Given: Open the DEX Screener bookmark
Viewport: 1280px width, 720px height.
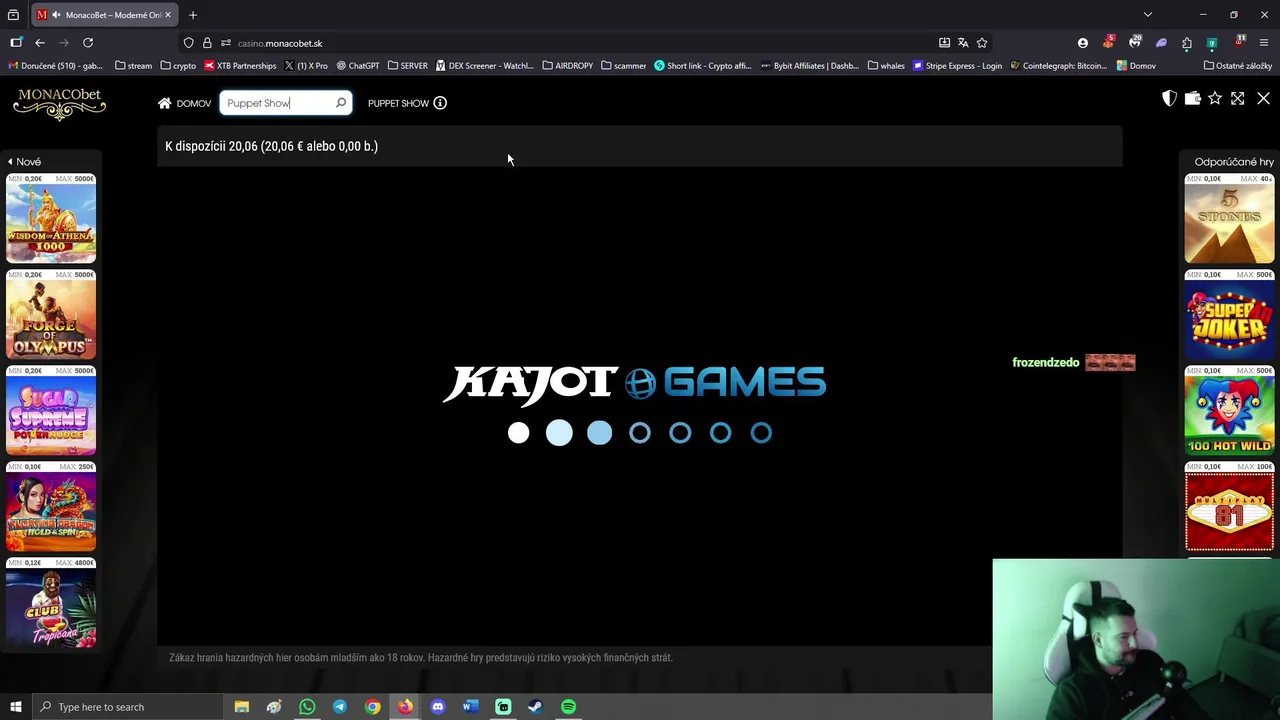Looking at the screenshot, I should point(485,66).
